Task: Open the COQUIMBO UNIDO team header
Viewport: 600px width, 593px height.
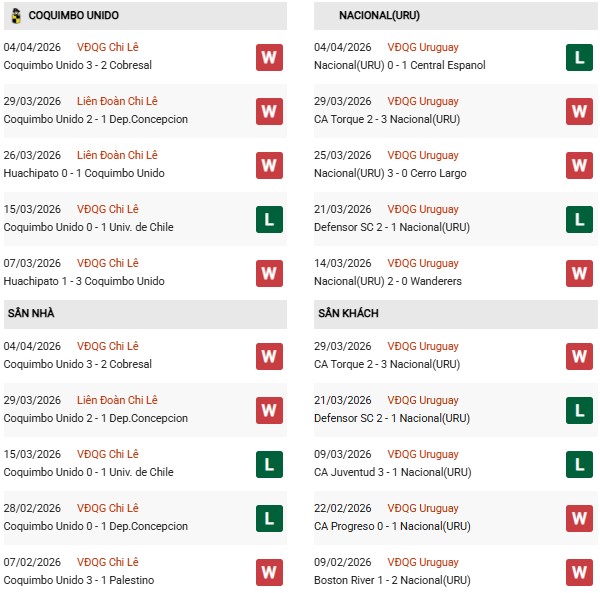Action: [74, 15]
